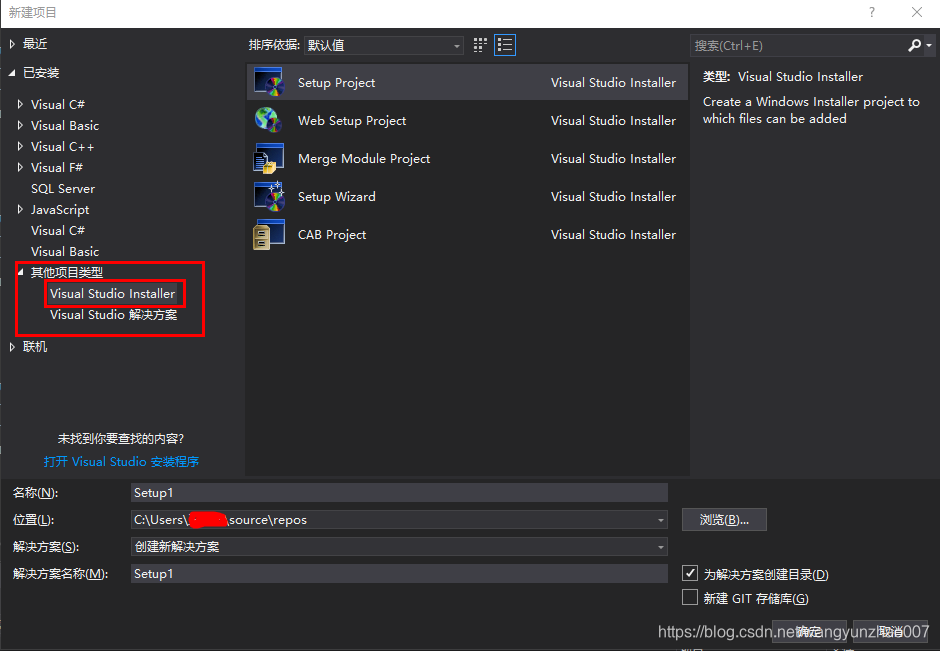Image resolution: width=940 pixels, height=651 pixels.
Task: Select the CAB Project cabinet icon
Action: pyautogui.click(x=269, y=234)
